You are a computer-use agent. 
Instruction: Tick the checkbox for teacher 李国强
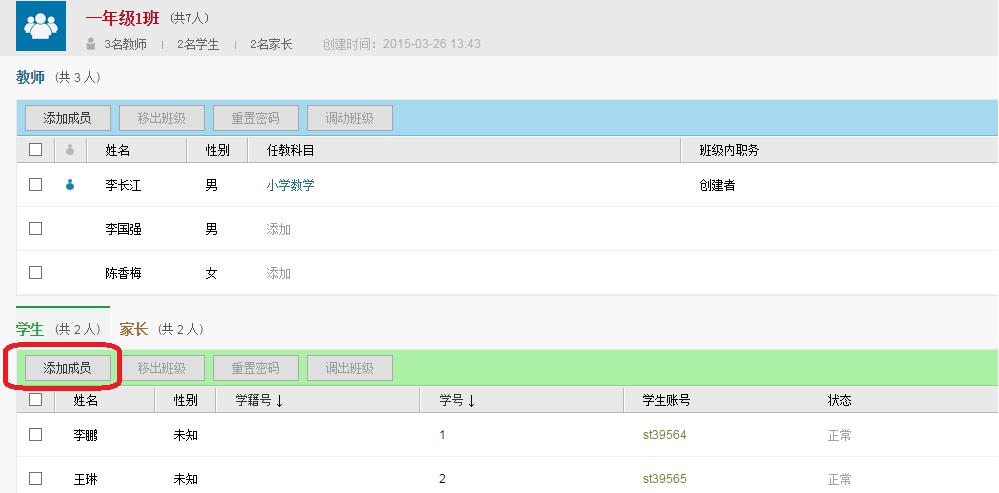point(36,229)
